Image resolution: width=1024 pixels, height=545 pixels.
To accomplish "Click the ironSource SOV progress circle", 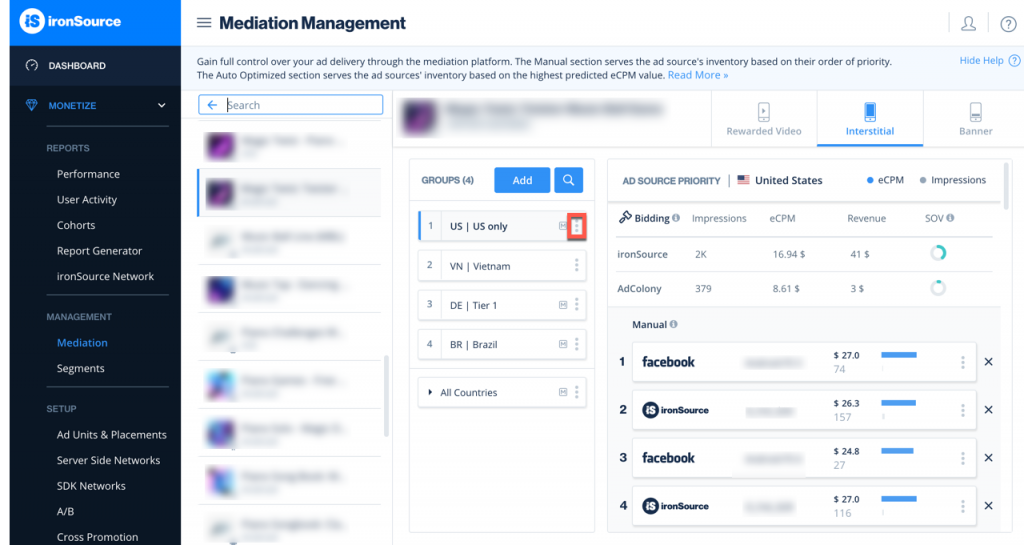I will pyautogui.click(x=938, y=253).
